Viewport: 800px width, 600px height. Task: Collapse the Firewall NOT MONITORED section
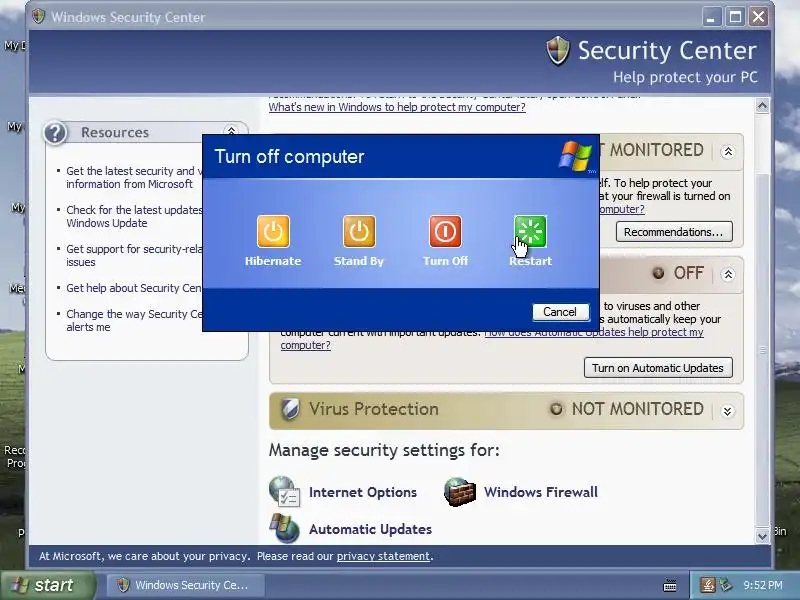[x=728, y=152]
